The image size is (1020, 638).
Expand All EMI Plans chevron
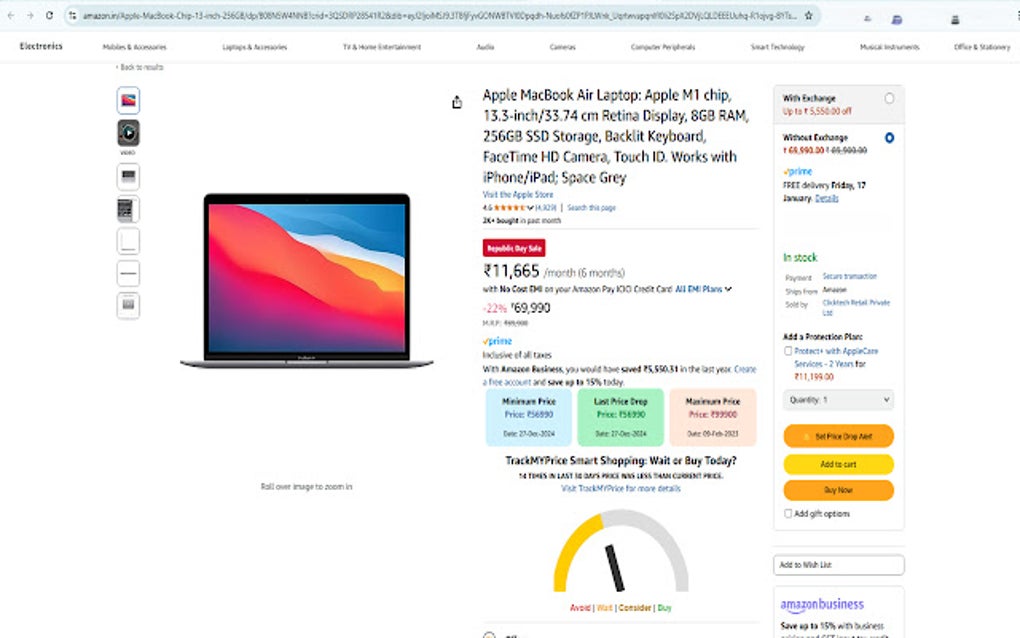click(729, 289)
